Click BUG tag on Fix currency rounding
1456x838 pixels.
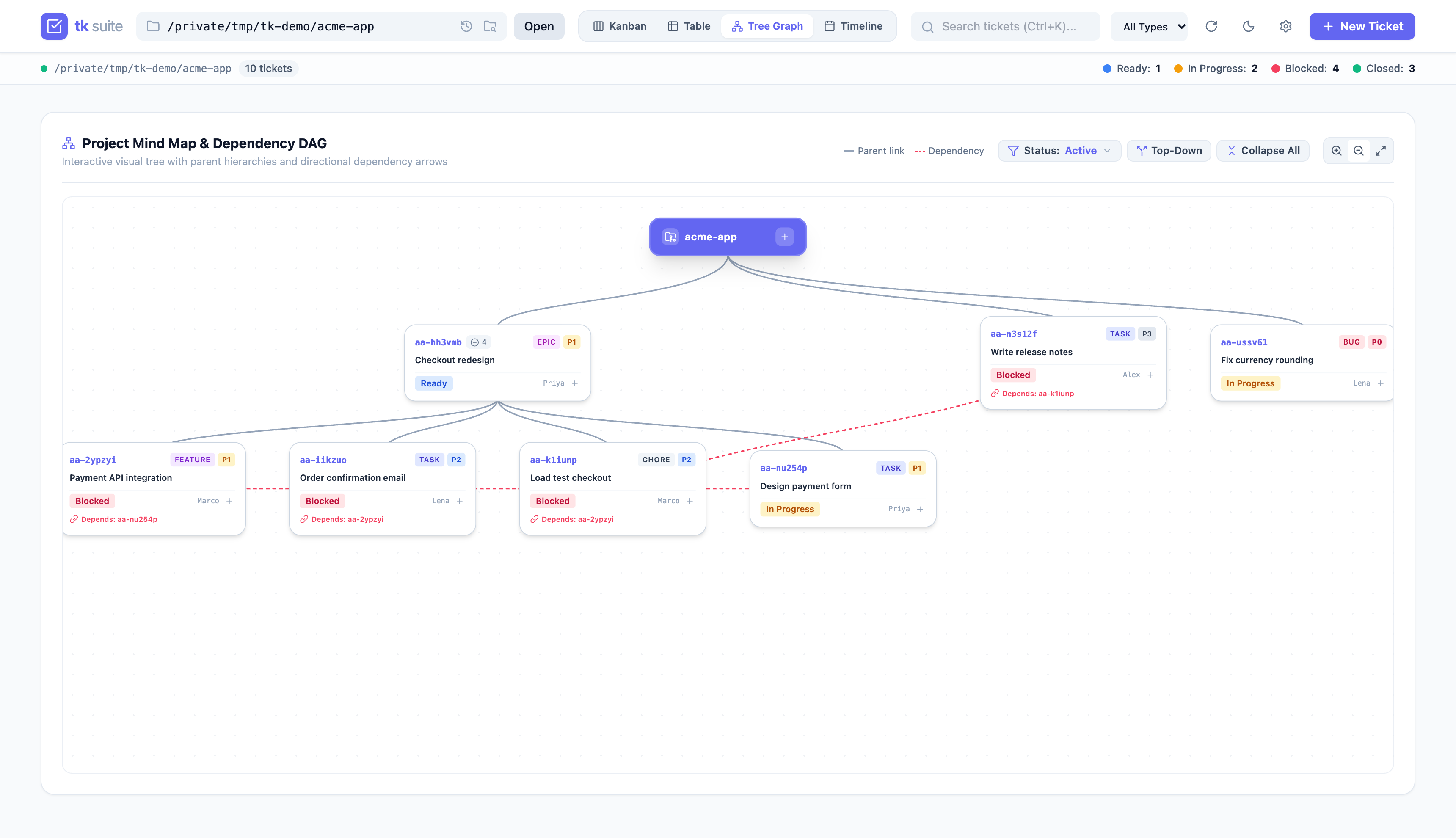(x=1351, y=342)
